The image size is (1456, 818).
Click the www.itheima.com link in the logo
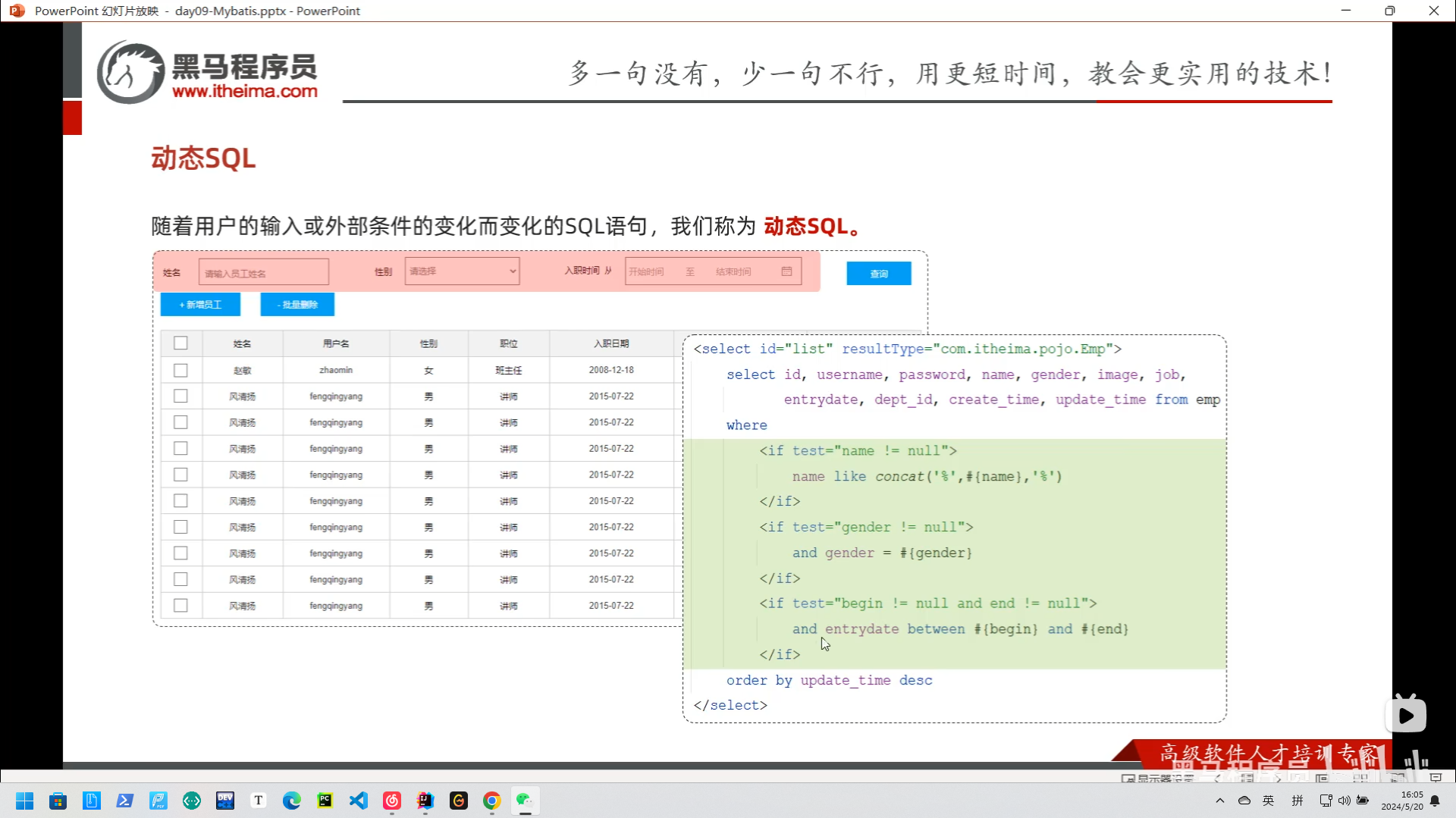click(x=245, y=91)
